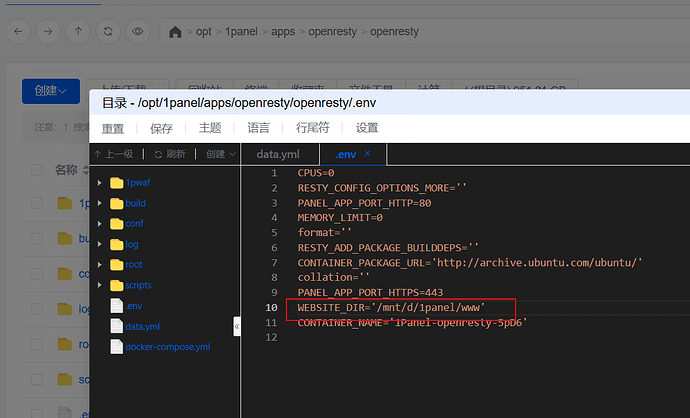Viewport: 690px width, 418px height.
Task: Select the conf folder in tree
Action: (x=134, y=224)
